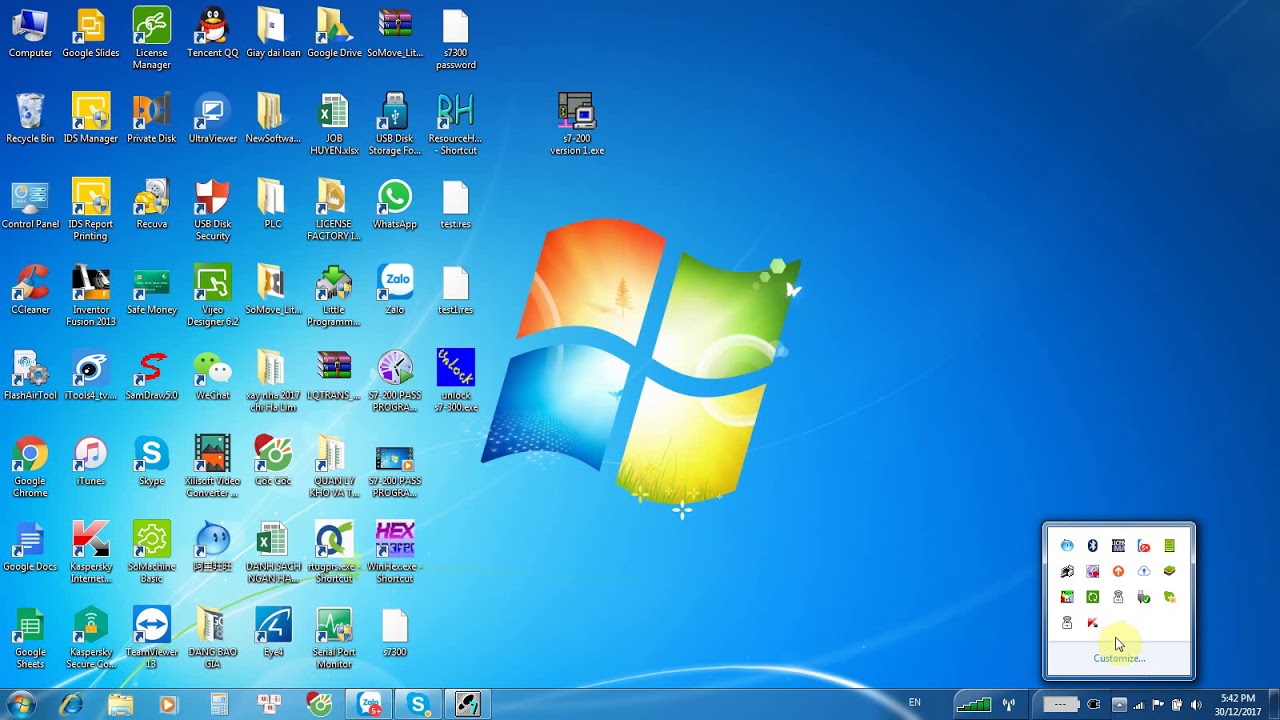Select the Control Panel icon
This screenshot has height=720, width=1280.
(30, 205)
